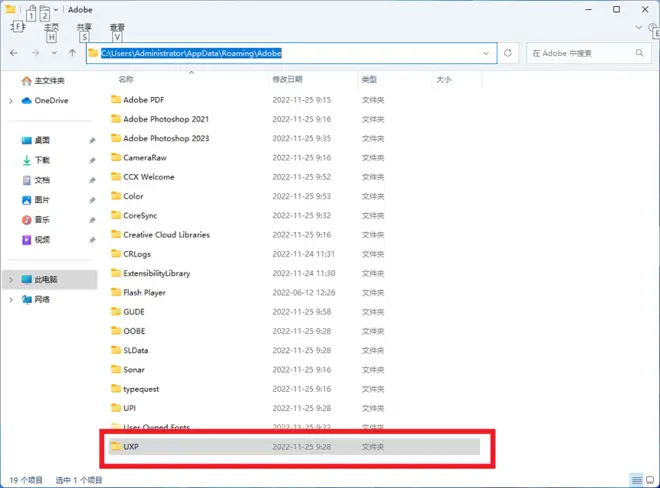Select the CCX Welcome folder

142,177
